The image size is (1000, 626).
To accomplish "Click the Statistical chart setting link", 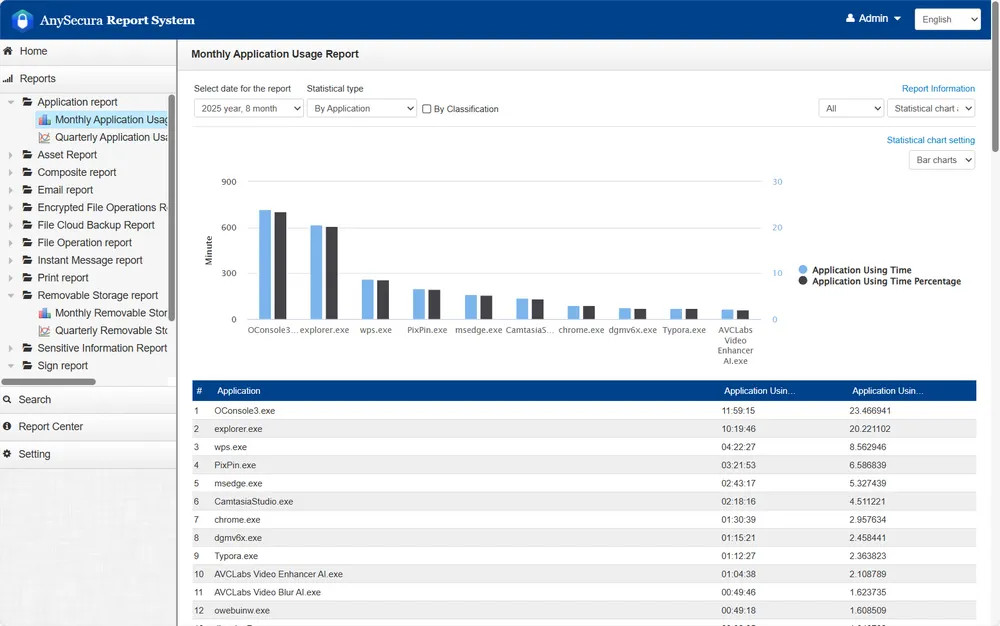I will (x=930, y=140).
